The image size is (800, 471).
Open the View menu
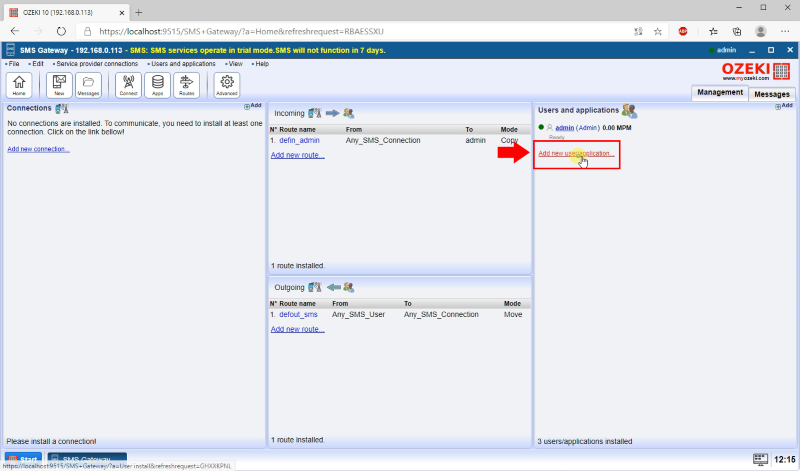[234, 64]
